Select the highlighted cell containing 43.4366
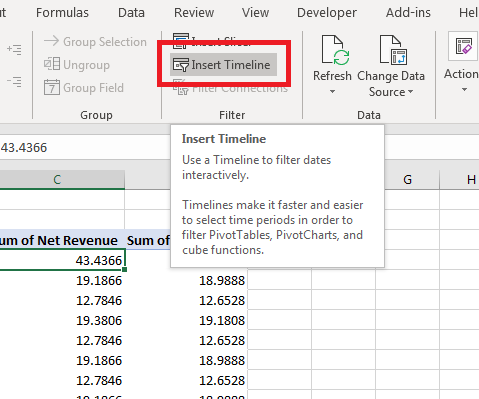 pyautogui.click(x=62, y=260)
